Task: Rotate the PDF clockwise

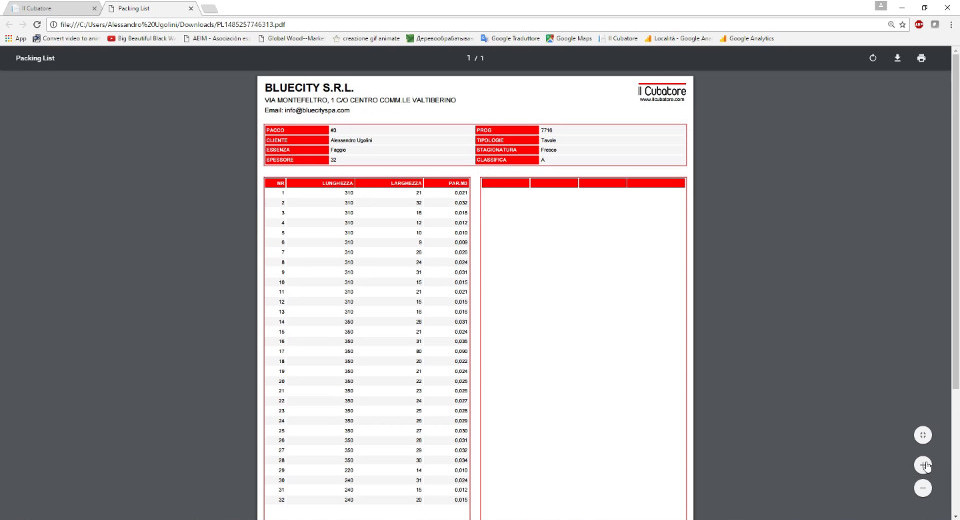Action: pyautogui.click(x=872, y=58)
